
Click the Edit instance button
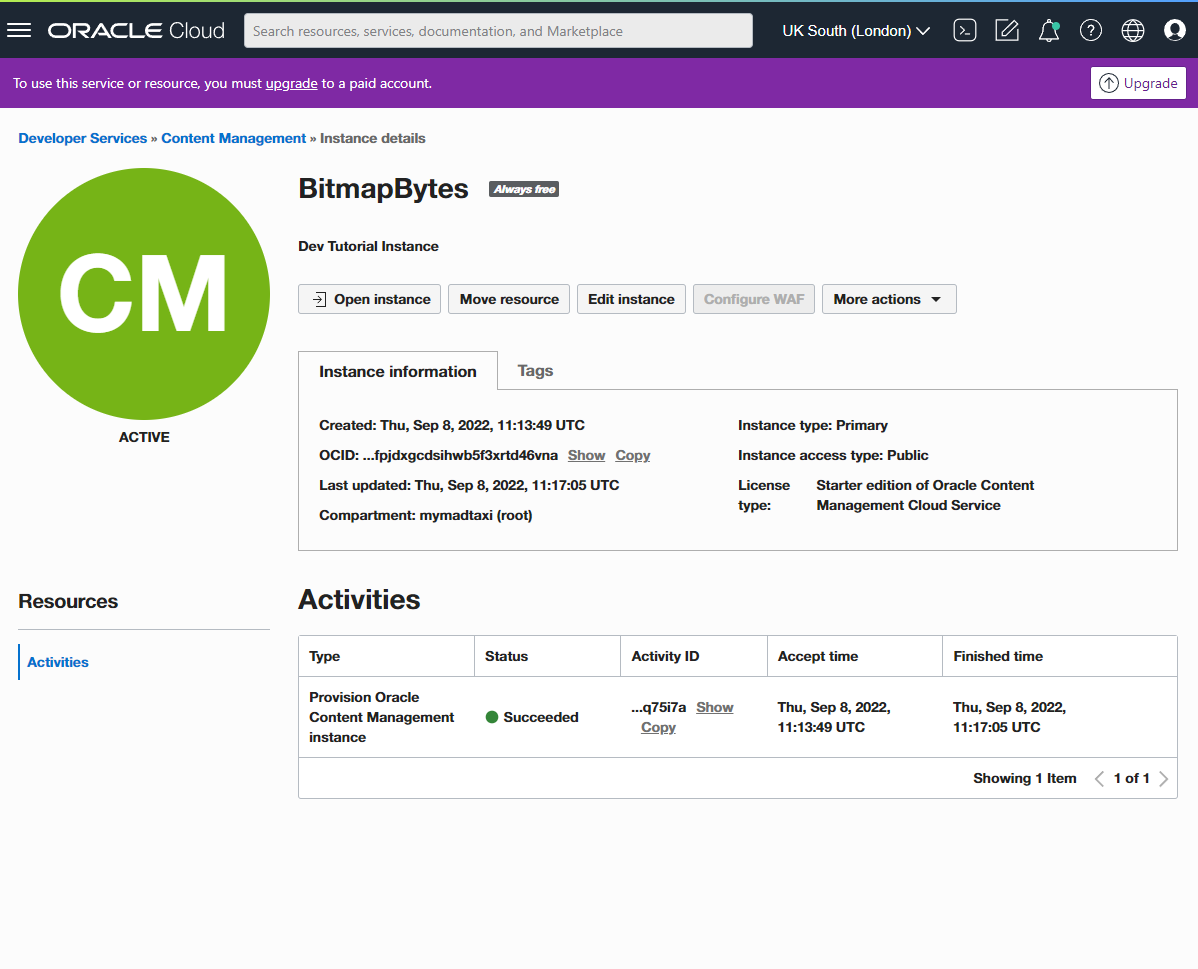(x=631, y=300)
